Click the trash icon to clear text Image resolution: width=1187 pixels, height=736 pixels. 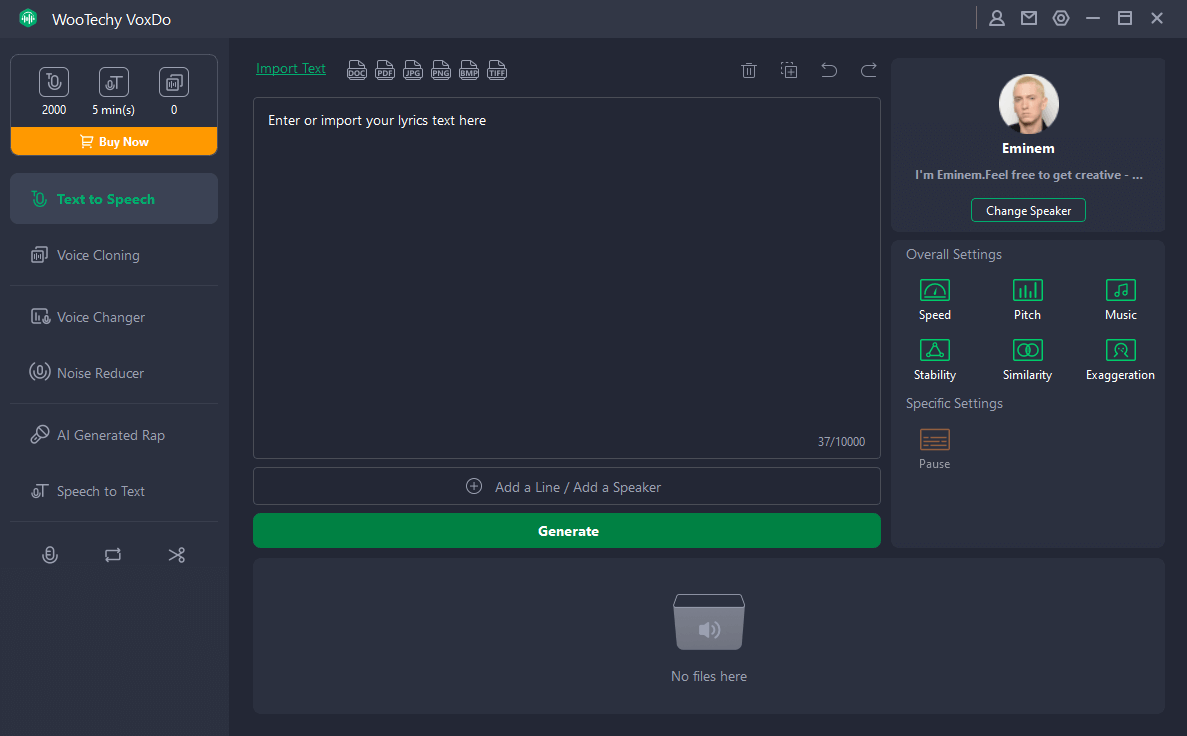click(x=748, y=70)
